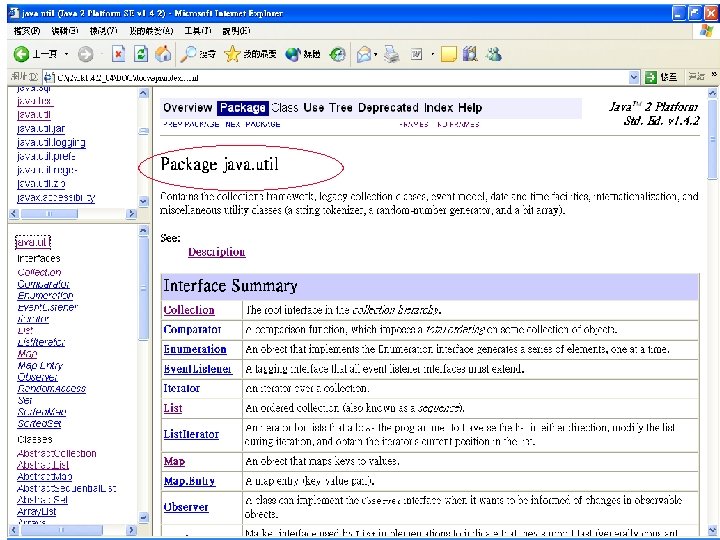Stop page loading with the red X icon
The width and height of the screenshot is (720, 540).
coord(118,54)
